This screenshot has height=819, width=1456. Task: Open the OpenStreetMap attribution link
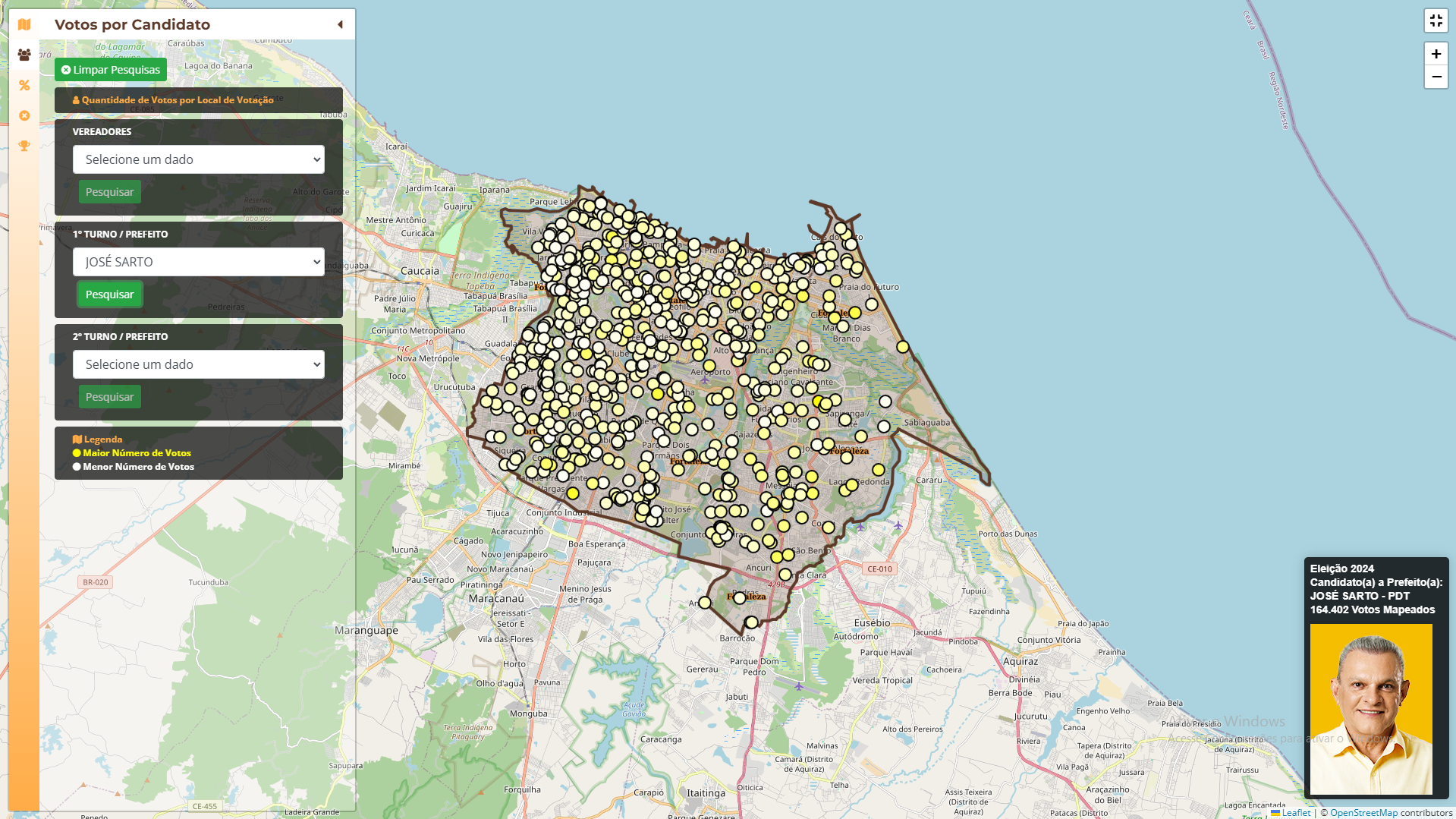coord(1363,813)
